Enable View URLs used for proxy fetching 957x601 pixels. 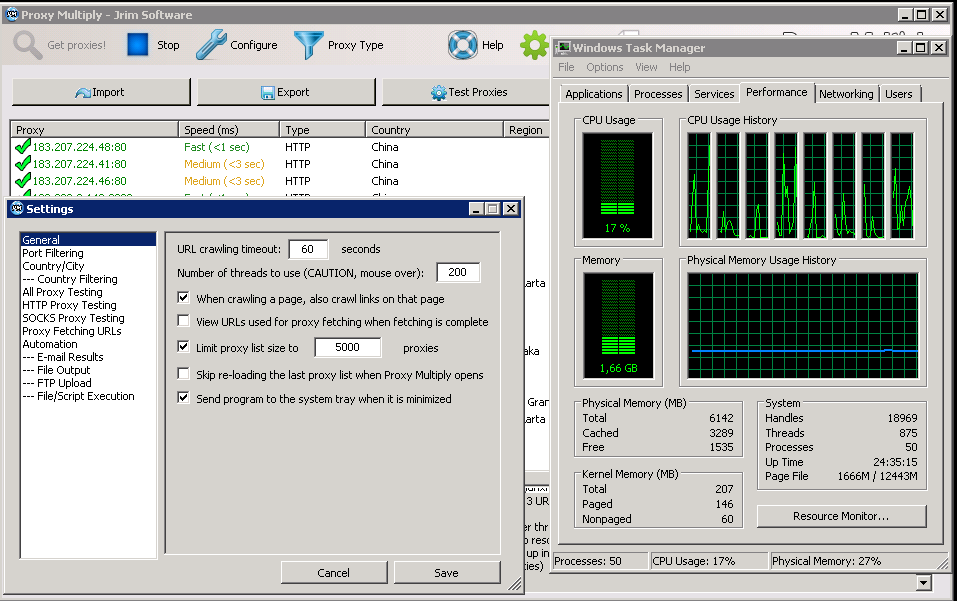[183, 321]
